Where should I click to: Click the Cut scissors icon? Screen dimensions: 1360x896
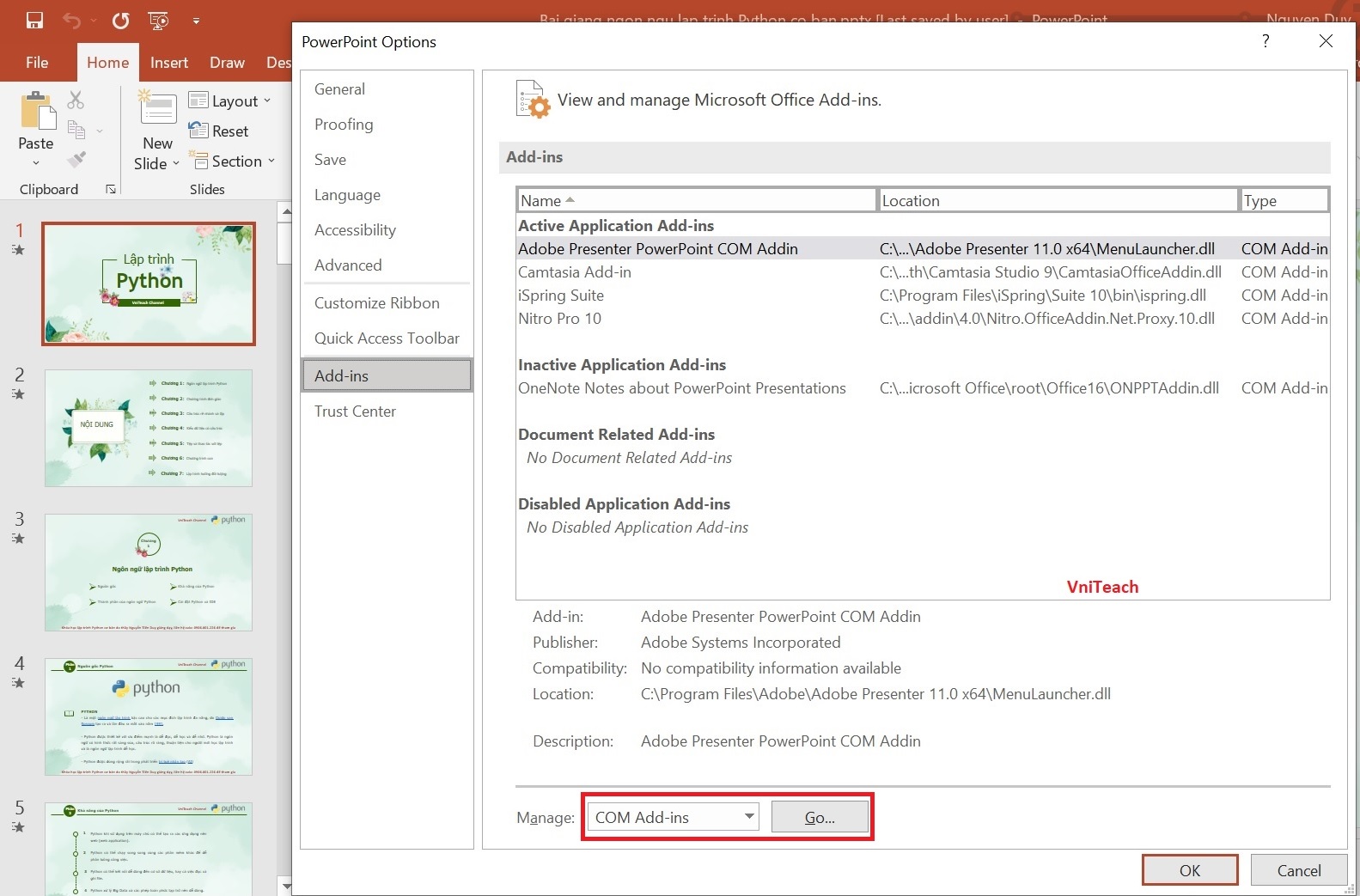[x=76, y=101]
